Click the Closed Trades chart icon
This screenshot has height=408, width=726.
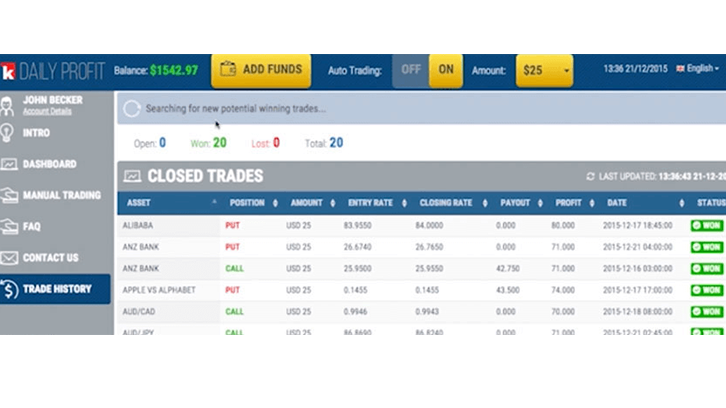point(132,176)
